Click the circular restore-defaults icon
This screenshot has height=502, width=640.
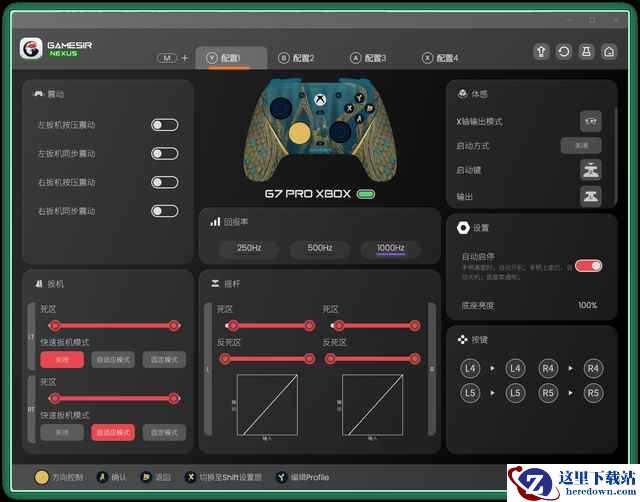pos(564,52)
